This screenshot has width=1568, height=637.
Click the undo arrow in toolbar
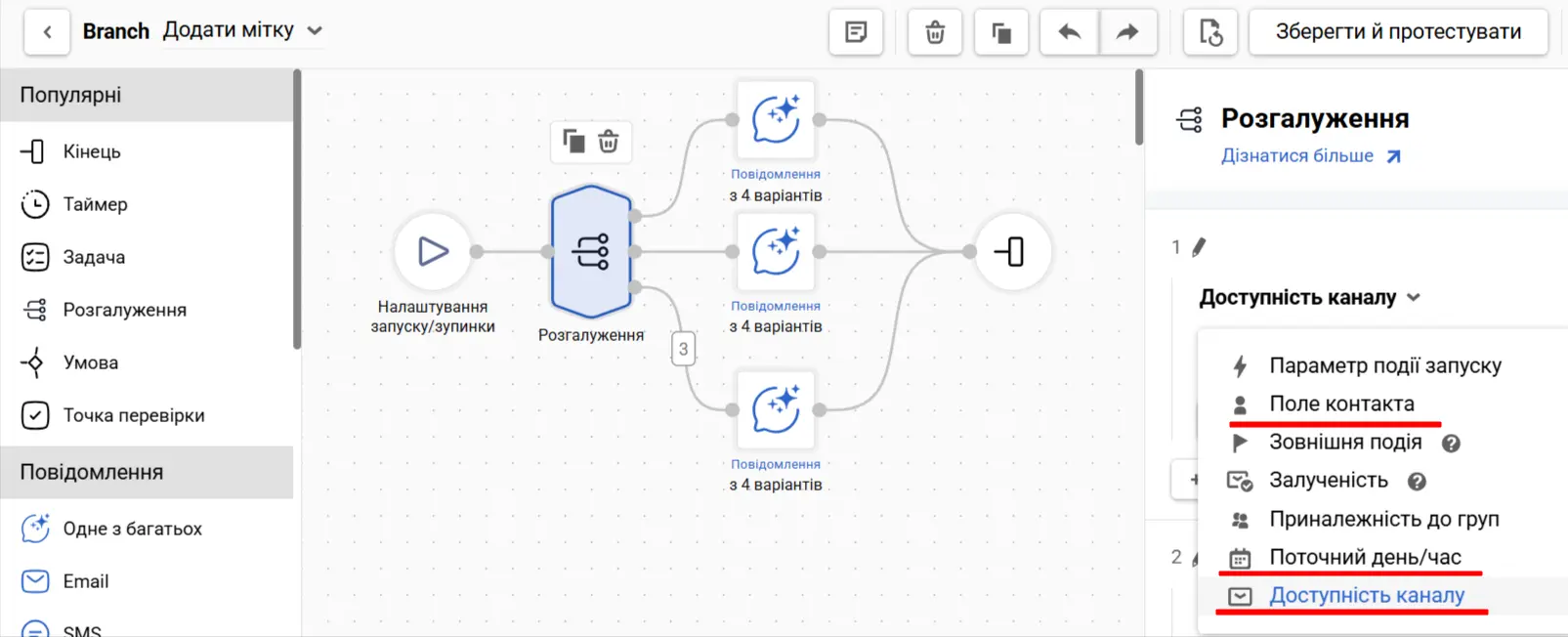pos(1070,33)
